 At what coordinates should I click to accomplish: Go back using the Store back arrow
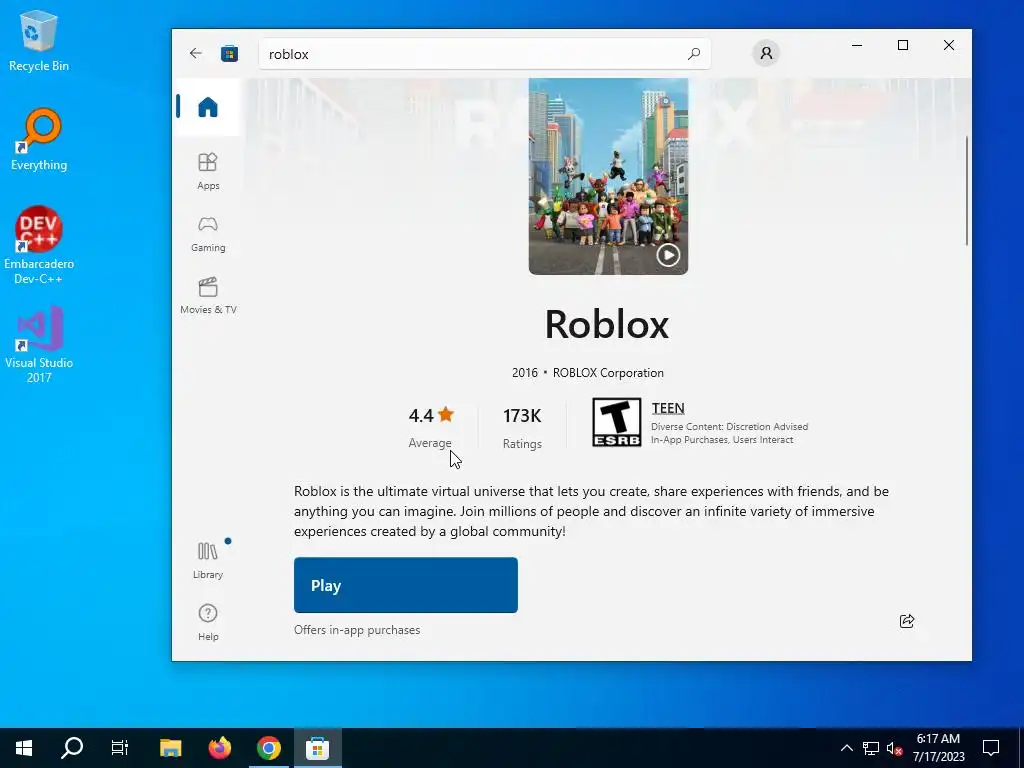pos(195,54)
